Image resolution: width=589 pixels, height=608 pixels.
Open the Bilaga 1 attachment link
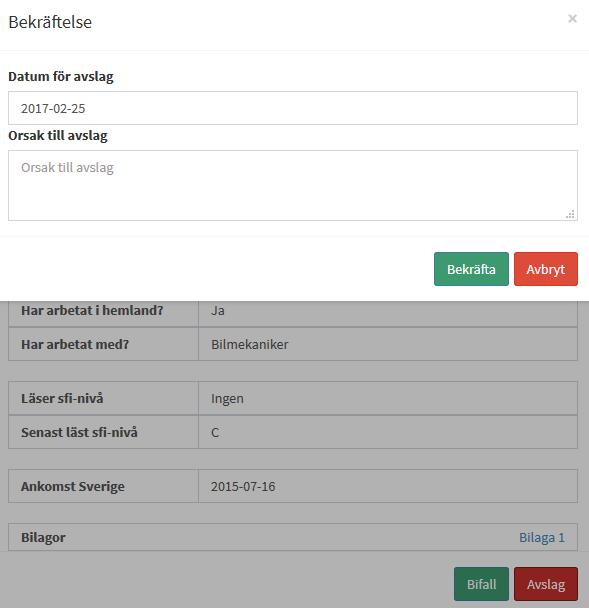tap(542, 537)
